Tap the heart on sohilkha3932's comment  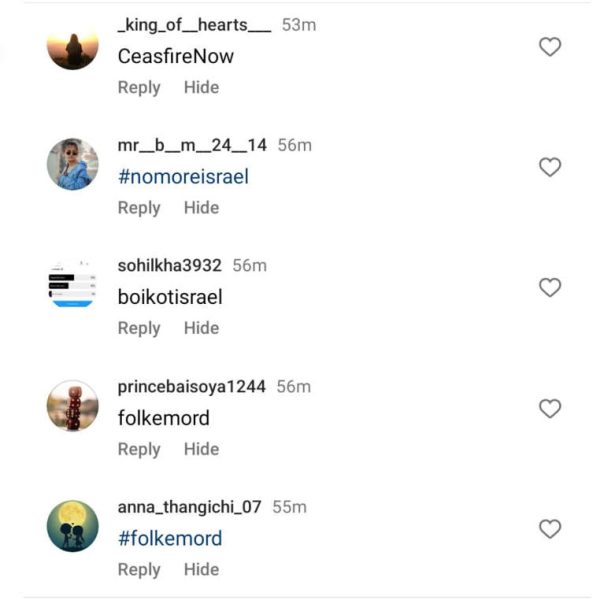coord(549,288)
